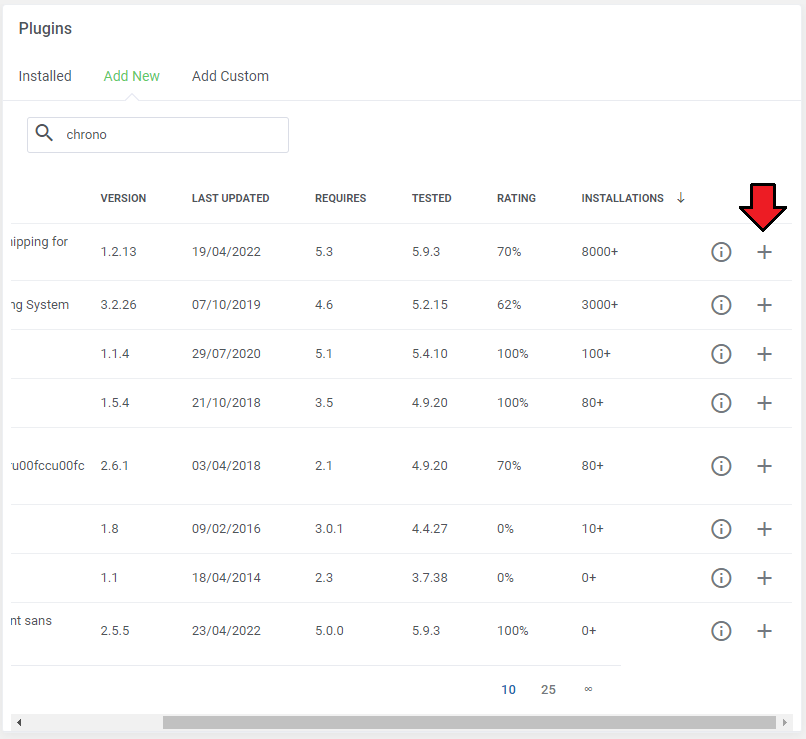
Task: Install the plugin with version 3.2.26
Action: tap(764, 305)
